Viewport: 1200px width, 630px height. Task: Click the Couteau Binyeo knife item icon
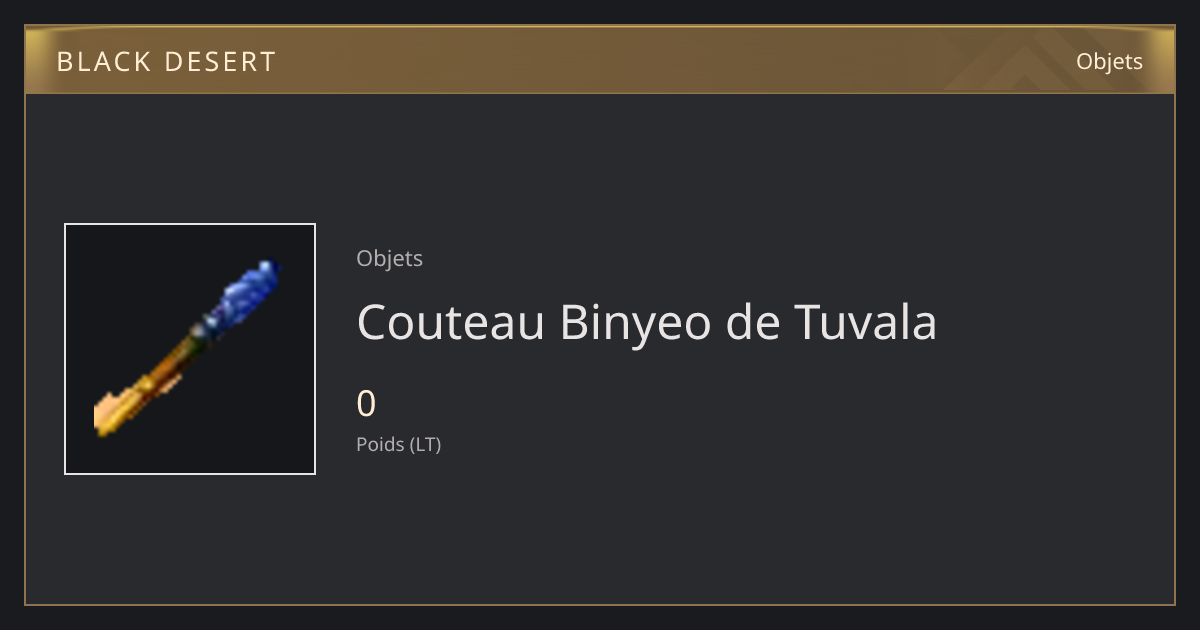tap(190, 349)
